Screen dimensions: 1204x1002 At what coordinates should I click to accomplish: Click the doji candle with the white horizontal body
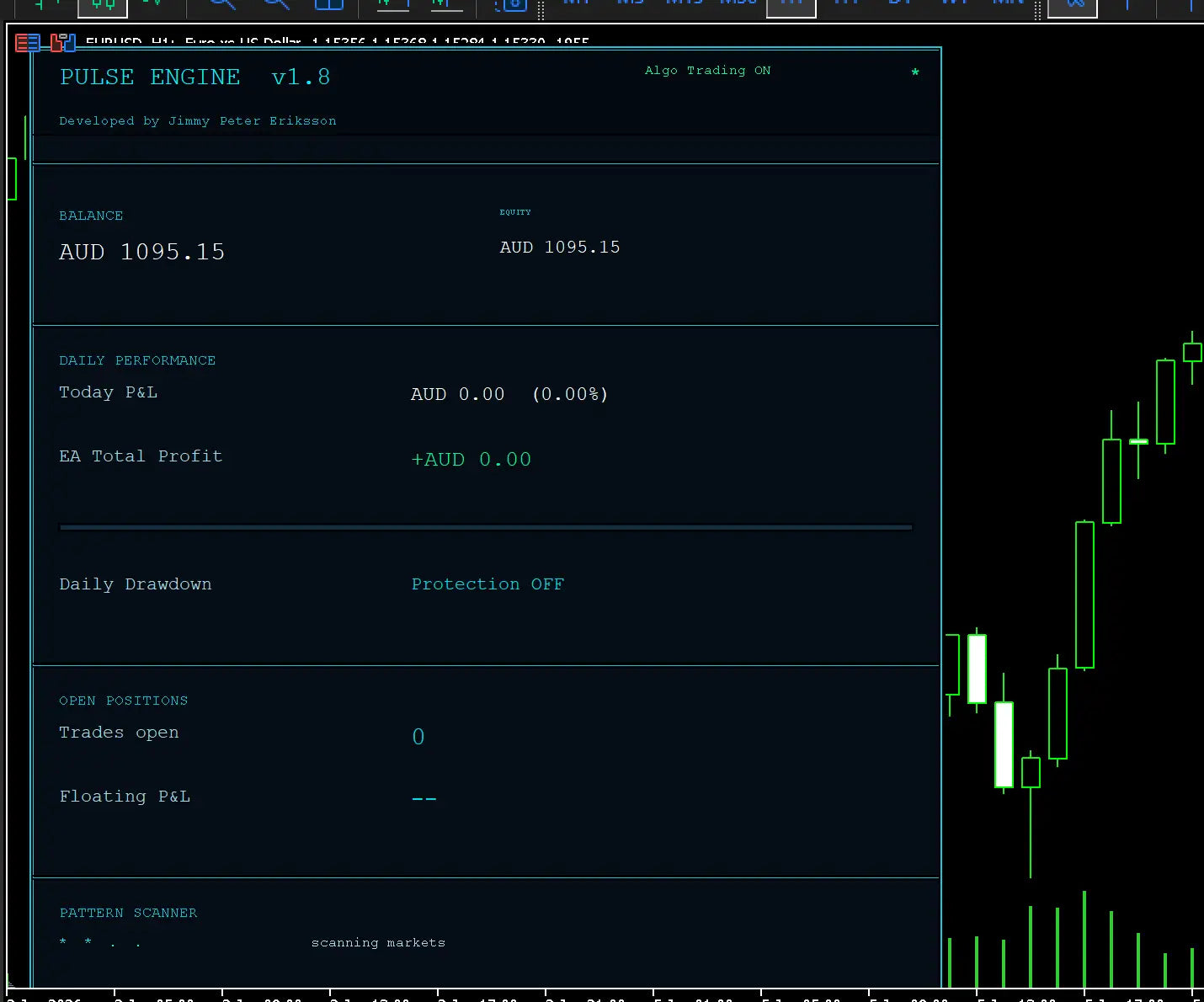pyautogui.click(x=1138, y=441)
